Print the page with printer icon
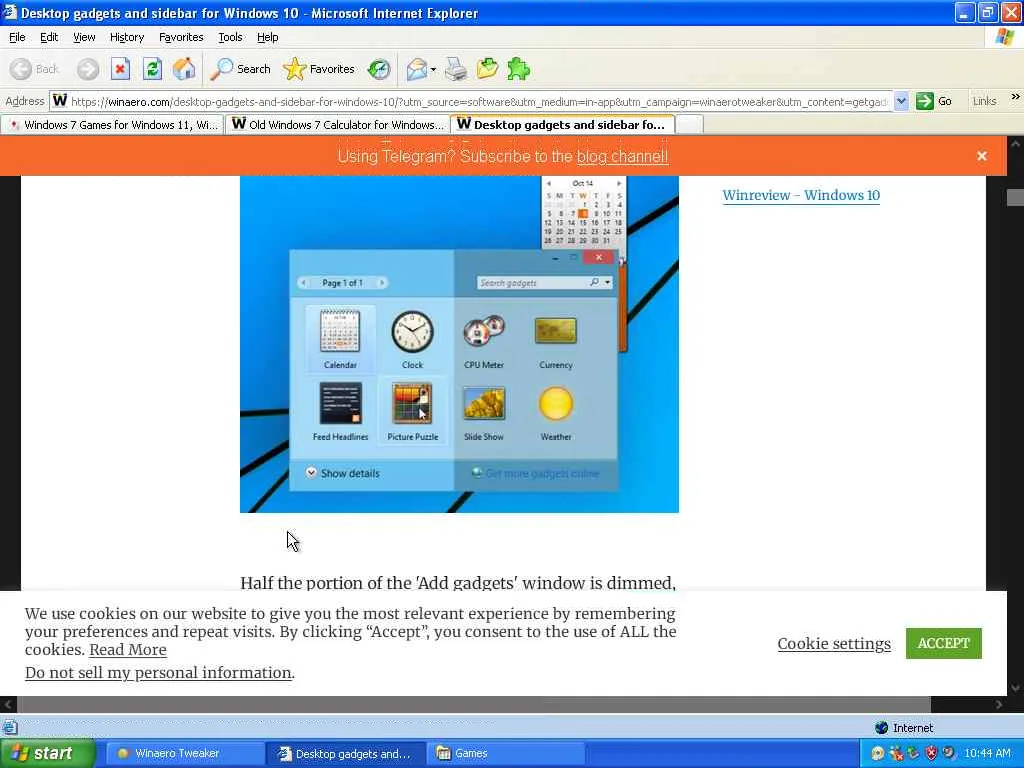The height and width of the screenshot is (768, 1024). click(x=456, y=69)
